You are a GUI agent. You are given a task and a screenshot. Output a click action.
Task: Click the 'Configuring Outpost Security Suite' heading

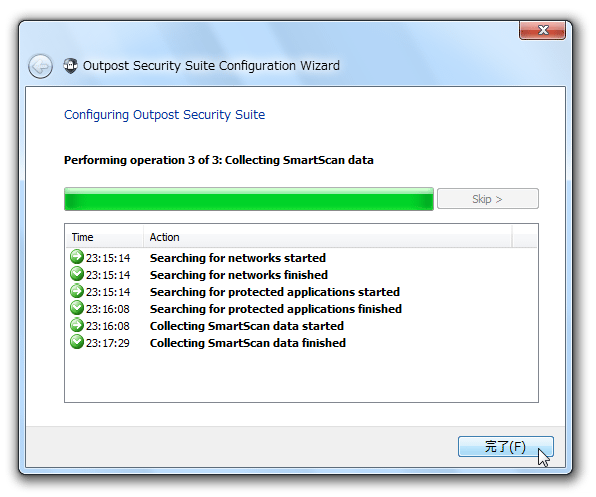(164, 115)
